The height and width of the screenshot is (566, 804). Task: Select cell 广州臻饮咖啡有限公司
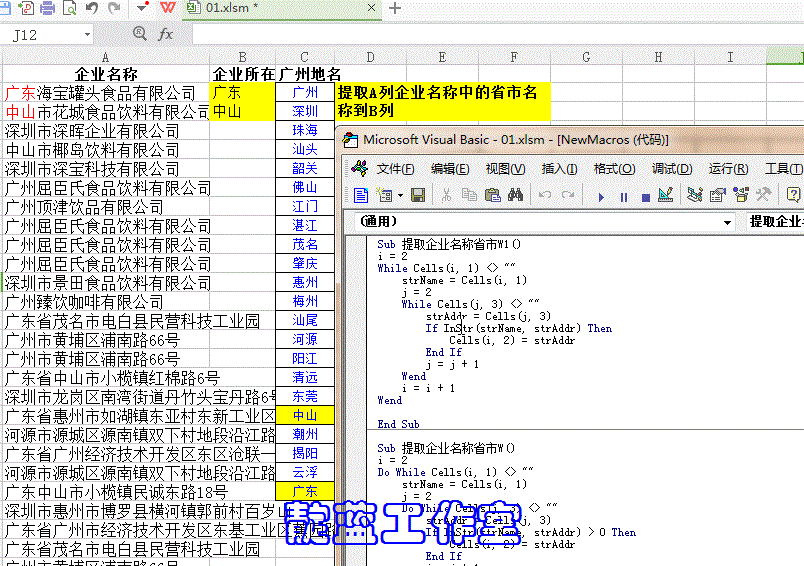coord(106,301)
